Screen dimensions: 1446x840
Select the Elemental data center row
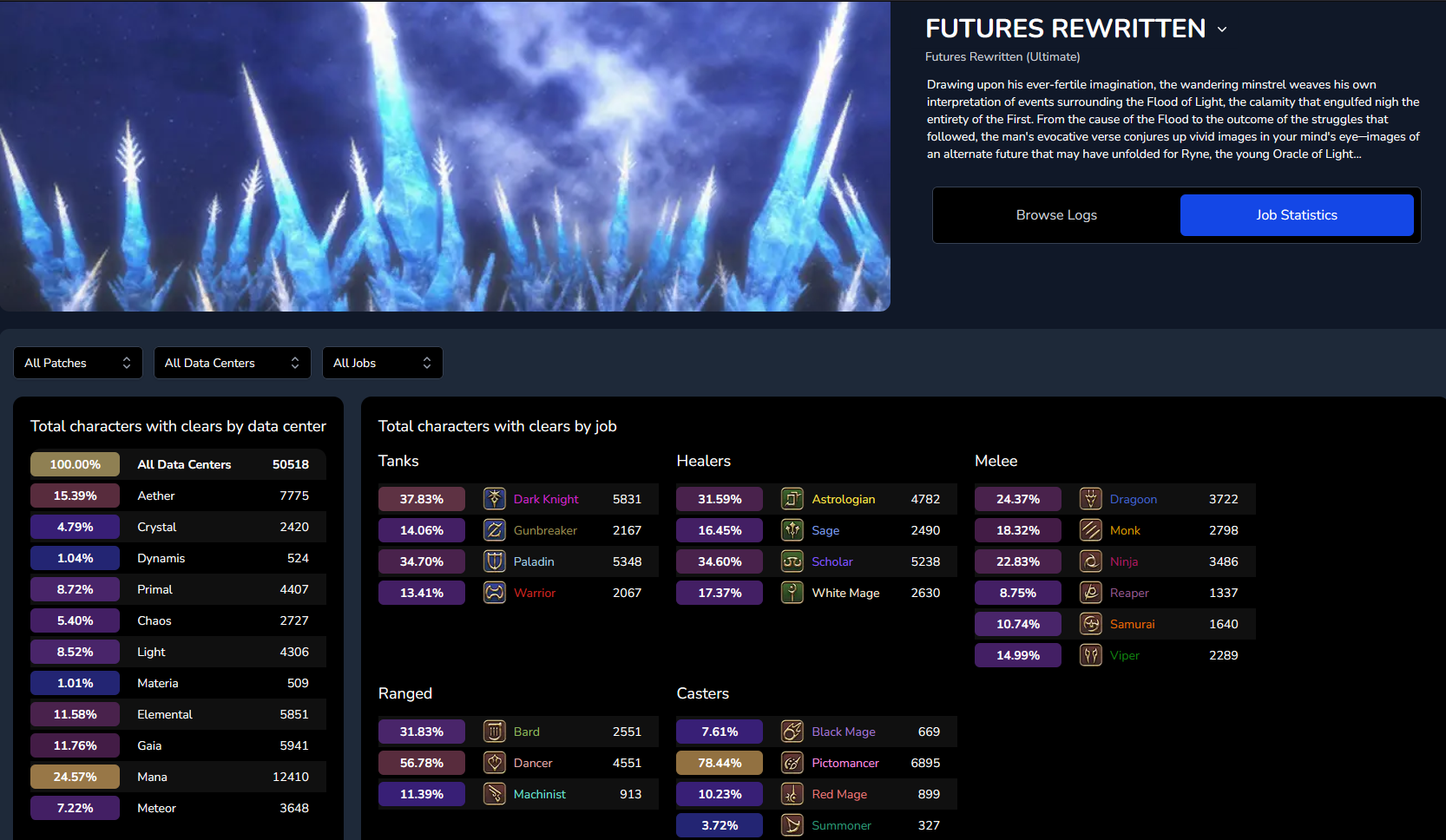[x=178, y=714]
